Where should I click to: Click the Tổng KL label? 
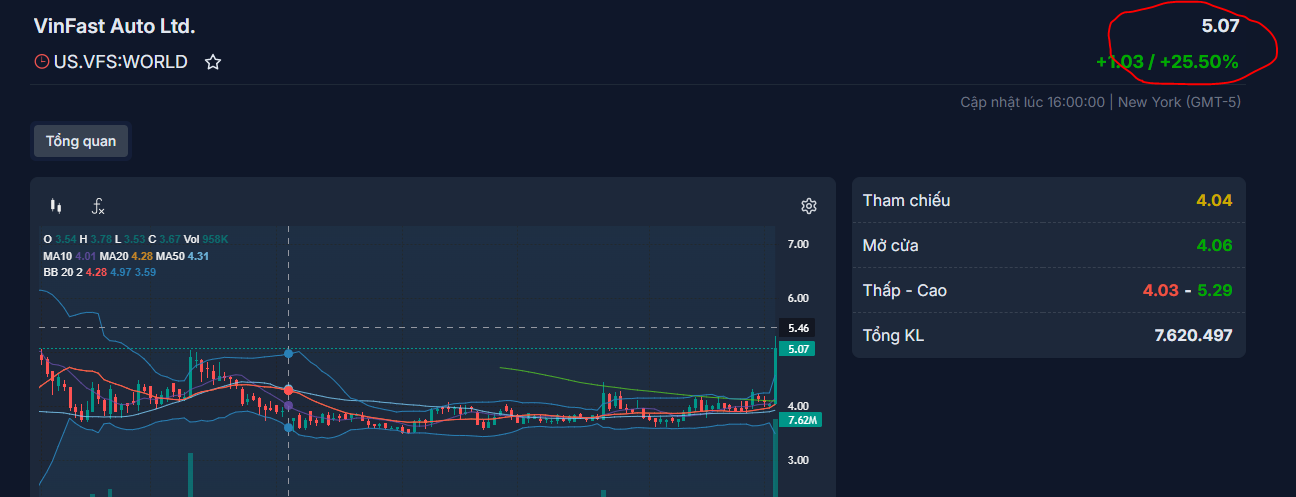893,335
